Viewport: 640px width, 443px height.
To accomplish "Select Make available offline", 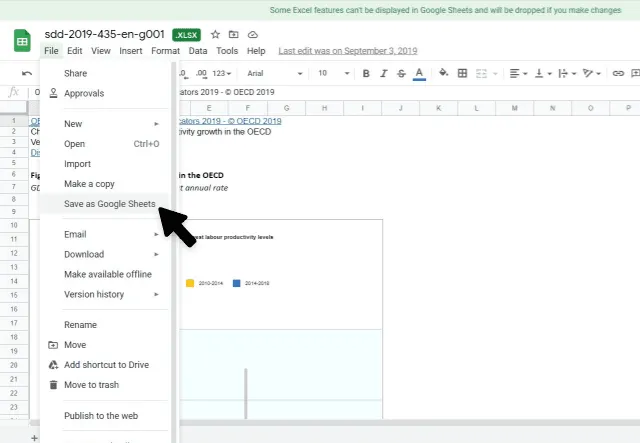I will (x=106, y=274).
